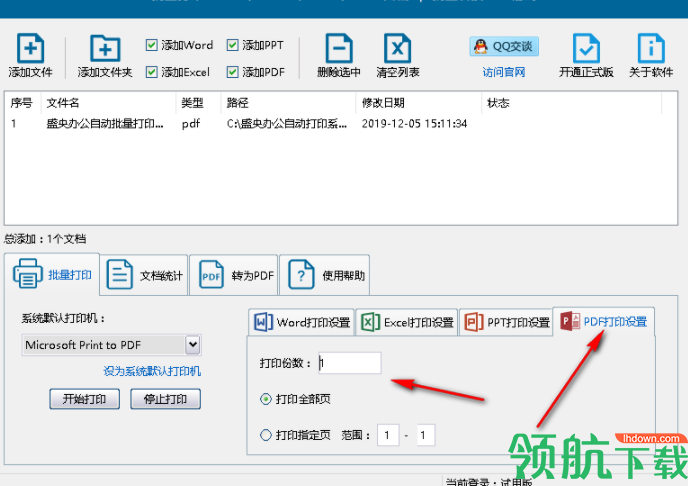688x486 pixels.
Task: Click the range end page field
Action: click(x=425, y=435)
